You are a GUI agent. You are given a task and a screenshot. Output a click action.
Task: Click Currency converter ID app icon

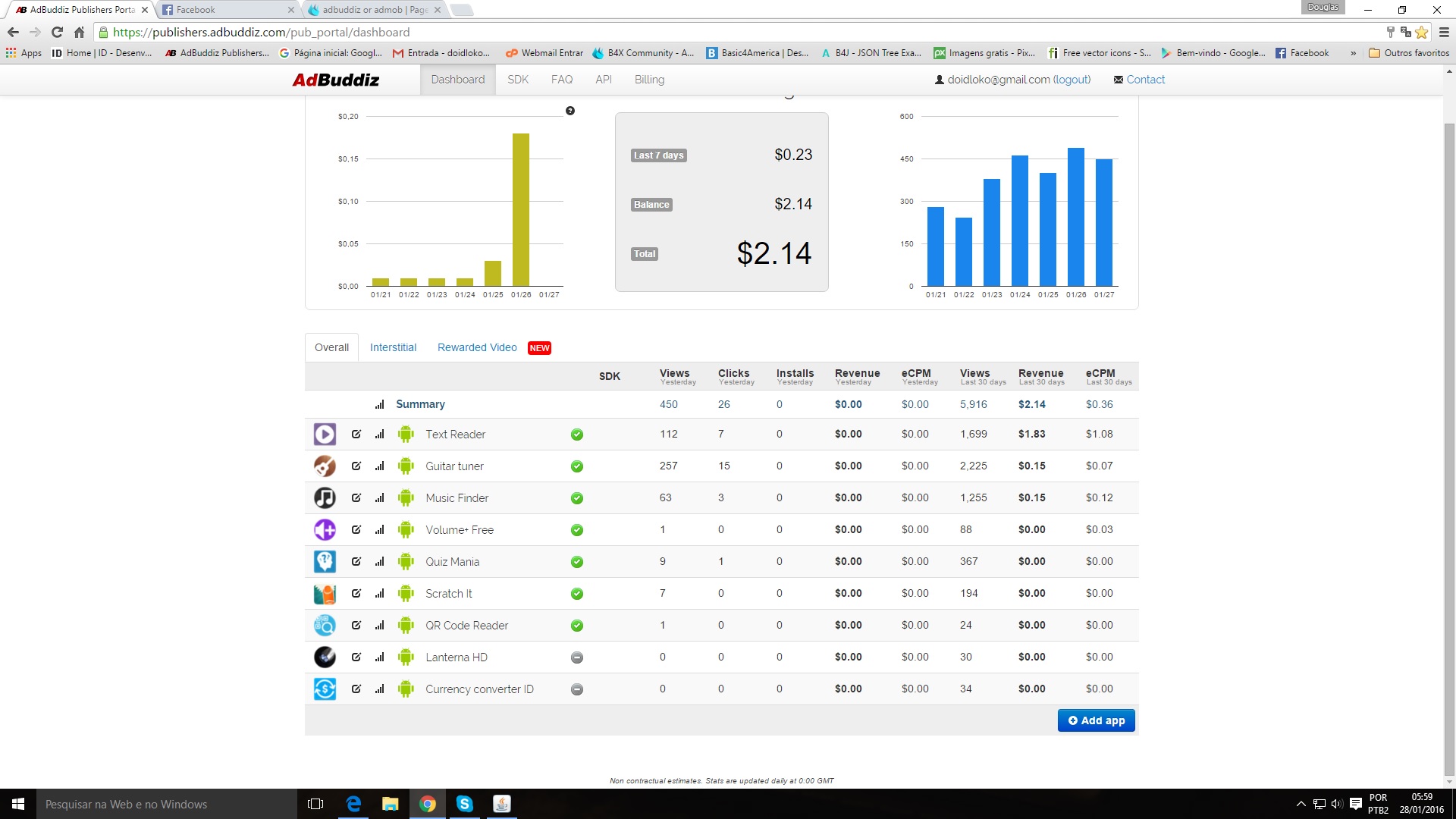click(325, 689)
